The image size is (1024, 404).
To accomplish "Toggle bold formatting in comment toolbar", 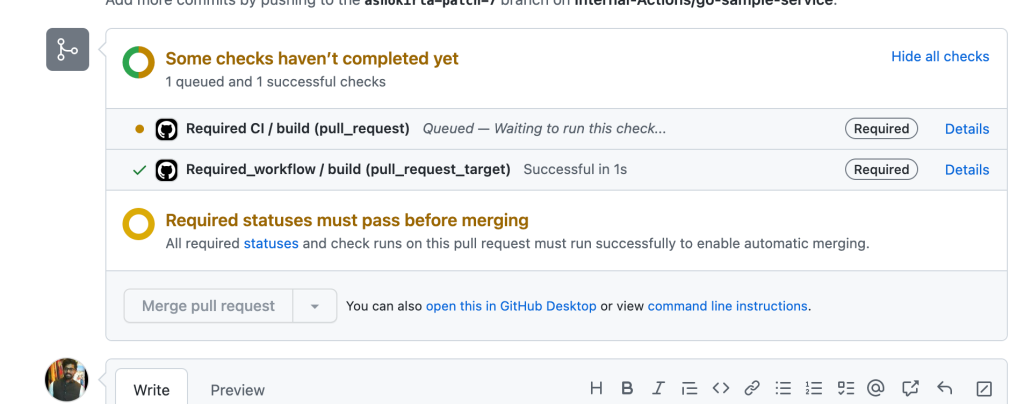I will click(x=627, y=389).
